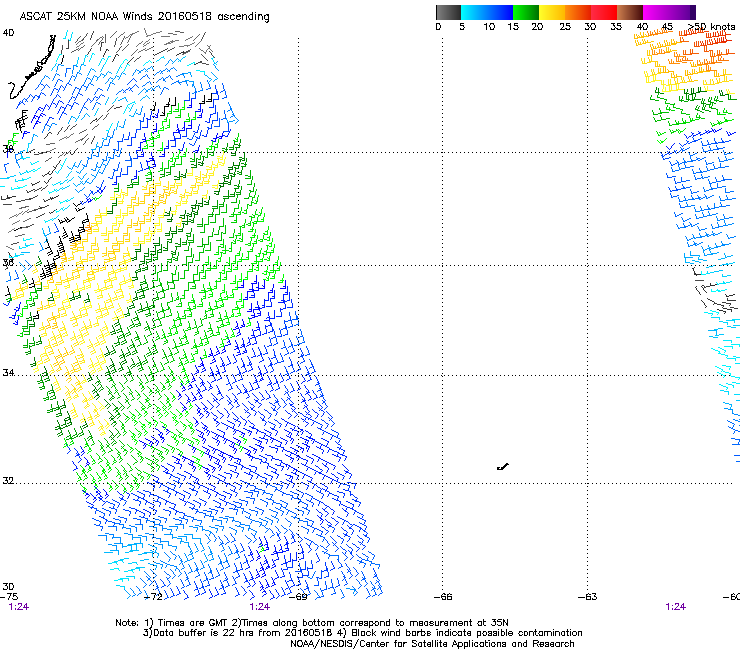Click the black coastline outline at top left
This screenshot has width=740, height=650.
[32, 67]
